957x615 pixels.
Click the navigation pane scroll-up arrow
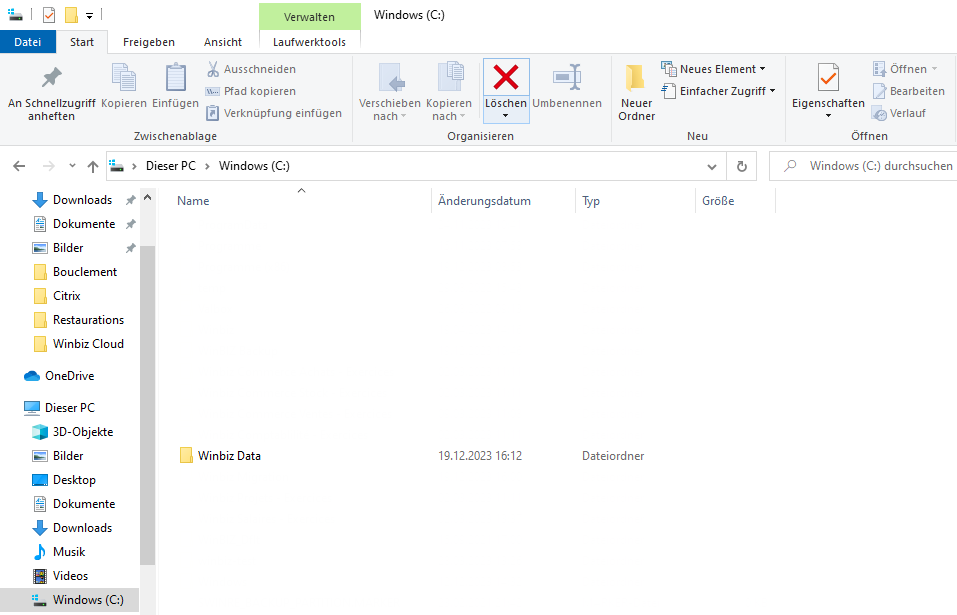pos(147,198)
